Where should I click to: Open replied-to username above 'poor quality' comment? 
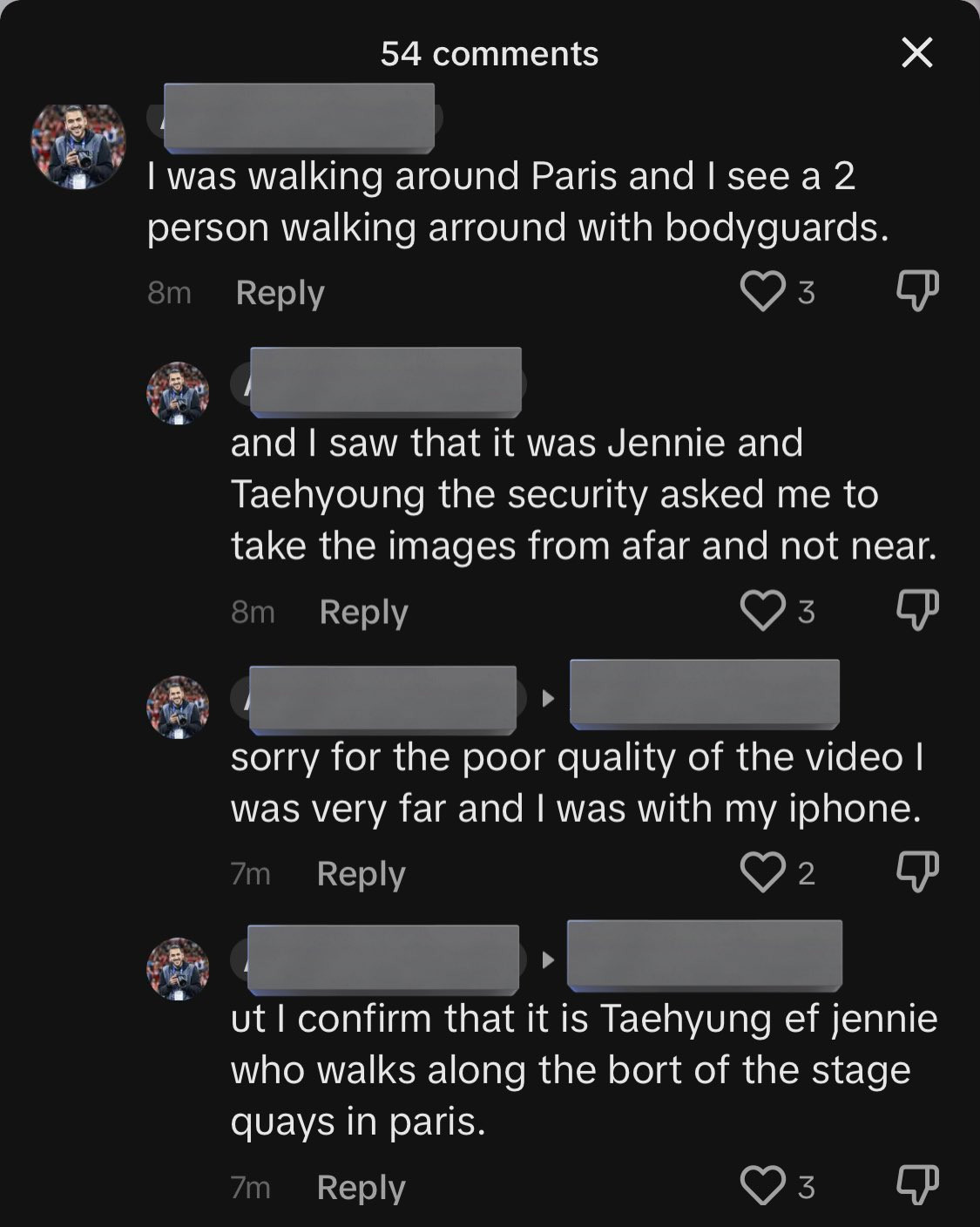pos(704,694)
